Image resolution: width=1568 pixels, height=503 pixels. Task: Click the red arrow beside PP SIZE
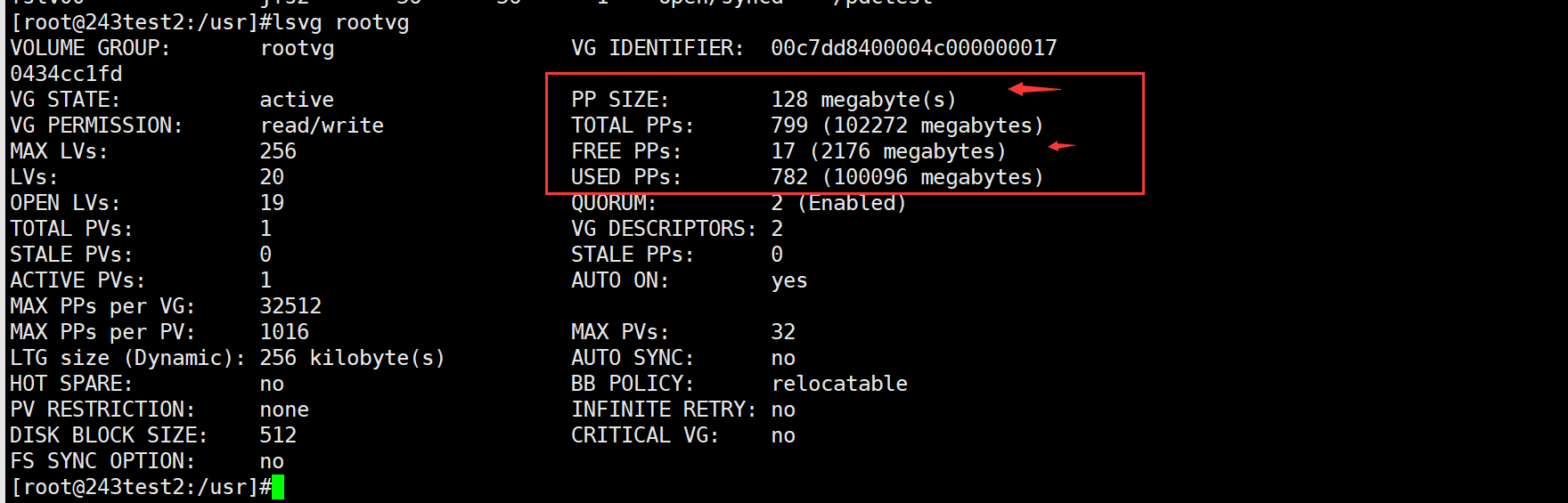(x=1034, y=88)
